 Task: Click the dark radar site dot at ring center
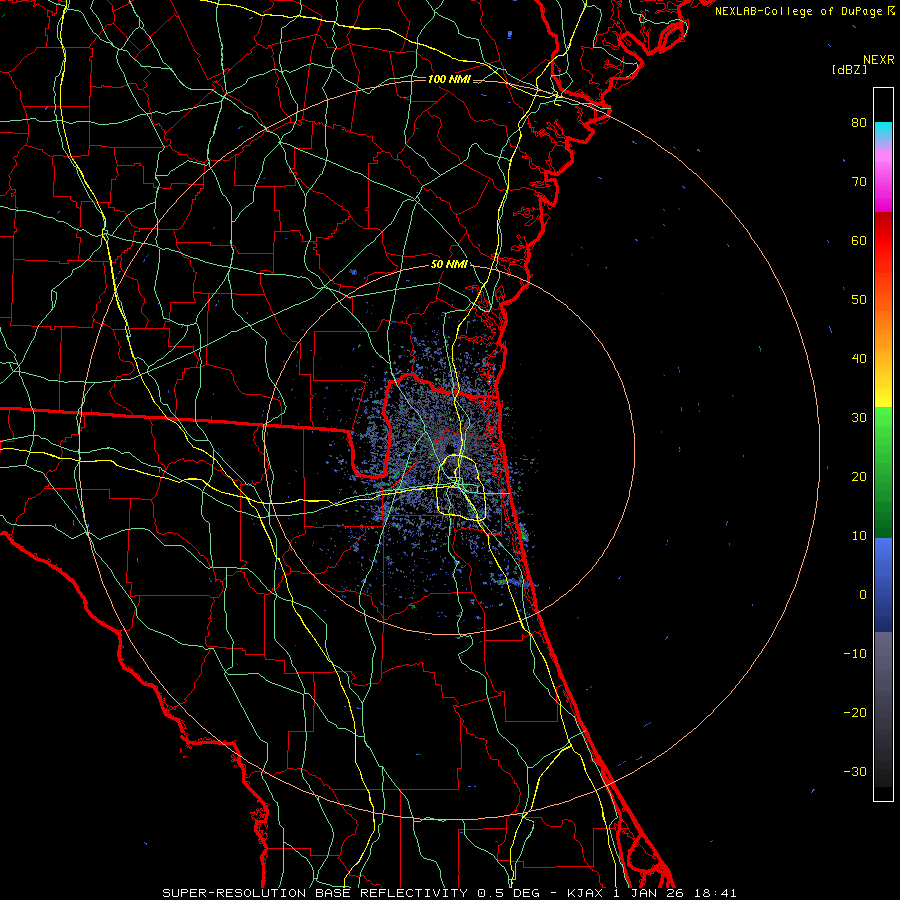449,448
